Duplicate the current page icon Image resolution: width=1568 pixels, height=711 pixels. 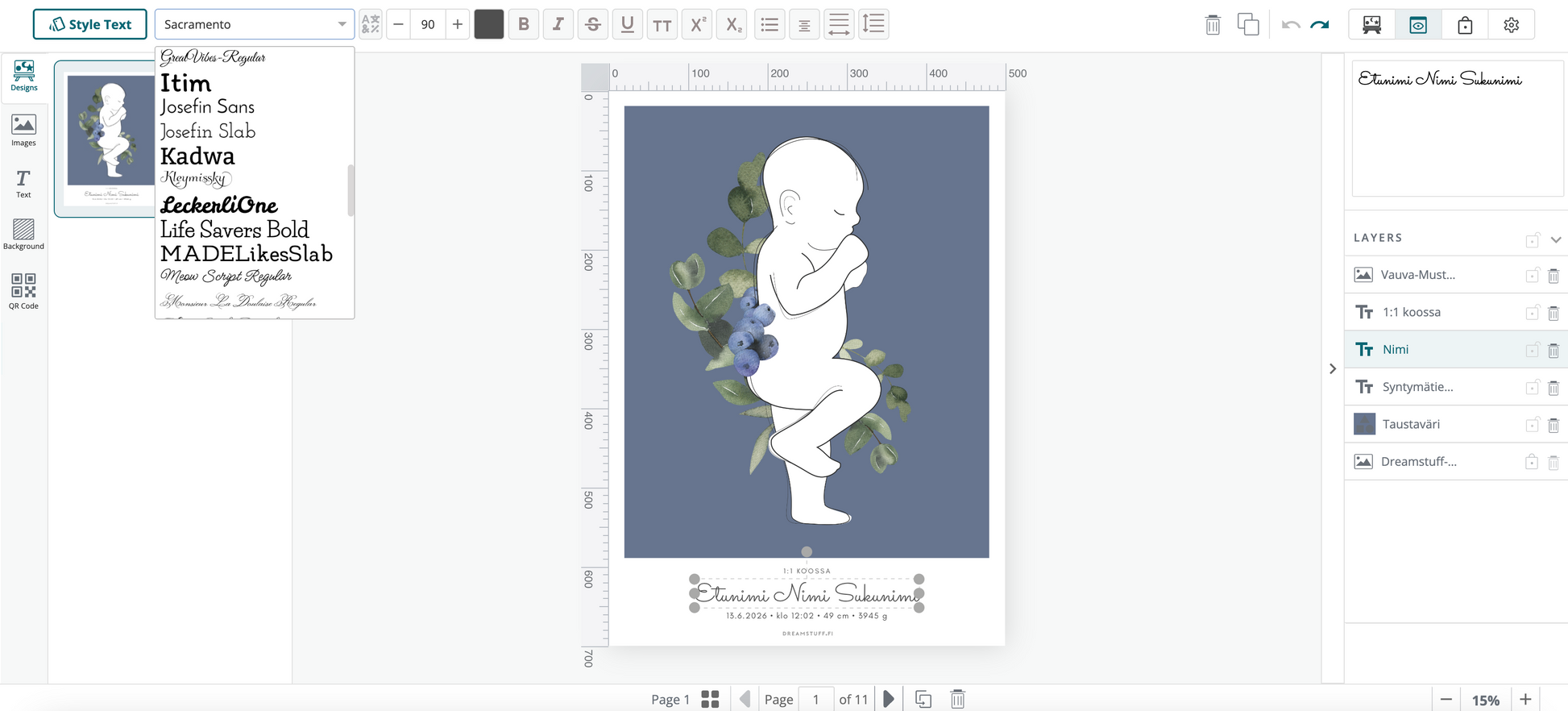pos(923,699)
